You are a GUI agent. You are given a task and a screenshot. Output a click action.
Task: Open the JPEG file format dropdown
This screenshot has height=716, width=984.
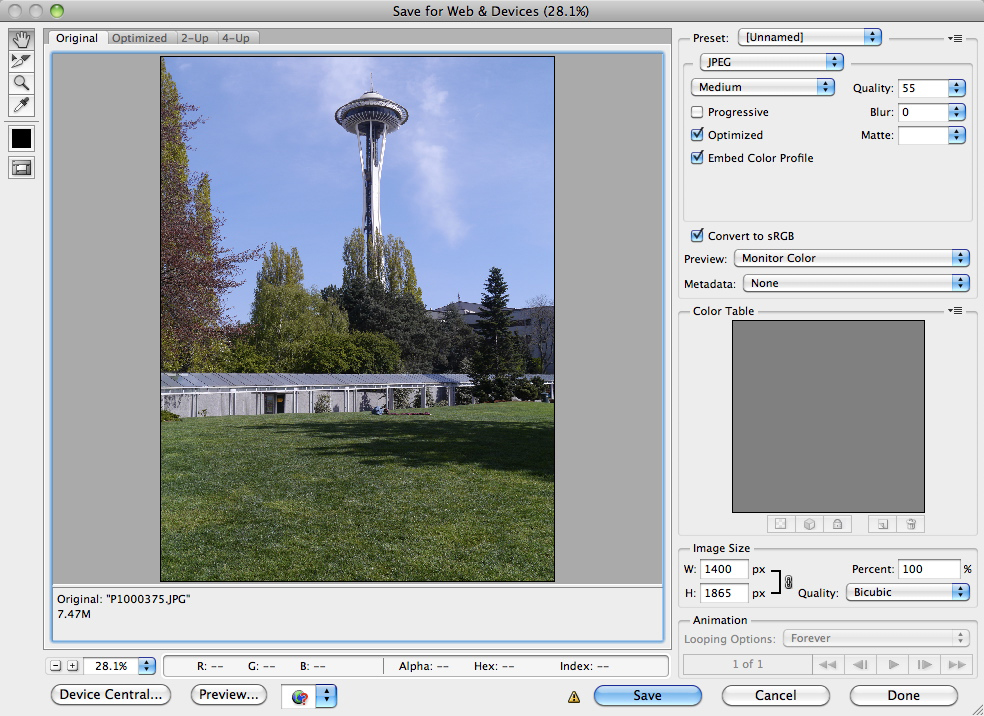771,62
